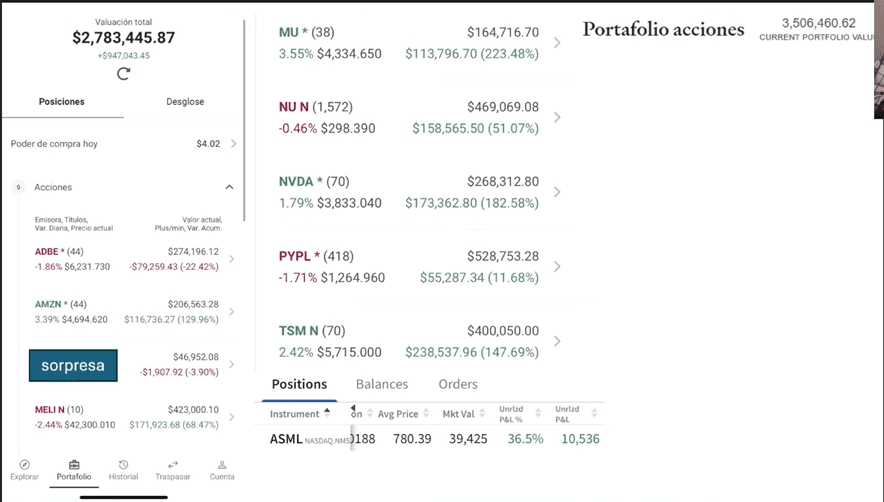Tap the Traspasar transfer arrows icon
884x502 pixels.
pyautogui.click(x=172, y=465)
